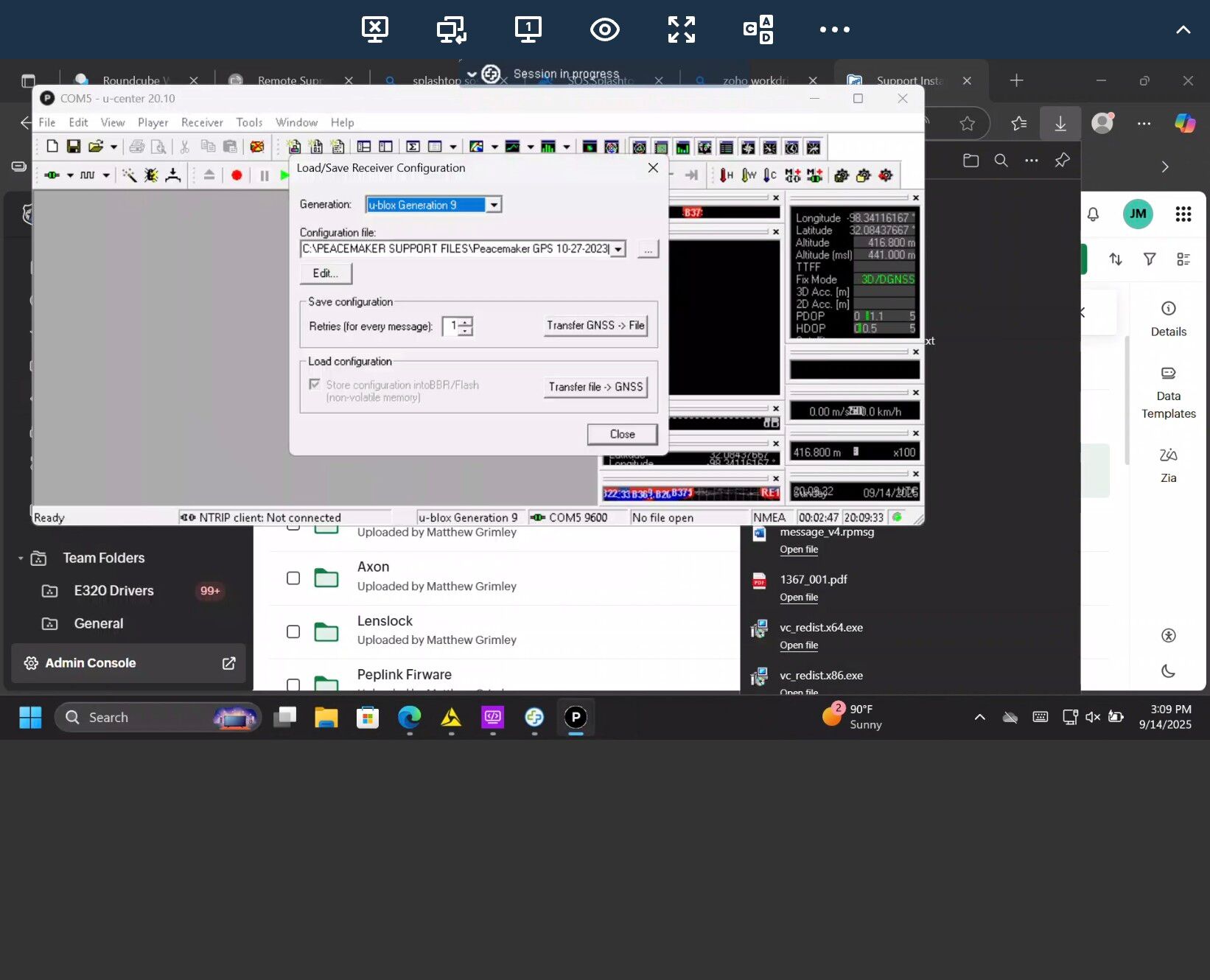Toggle dark mode moon icon in side panel
The image size is (1210, 980).
(x=1168, y=671)
